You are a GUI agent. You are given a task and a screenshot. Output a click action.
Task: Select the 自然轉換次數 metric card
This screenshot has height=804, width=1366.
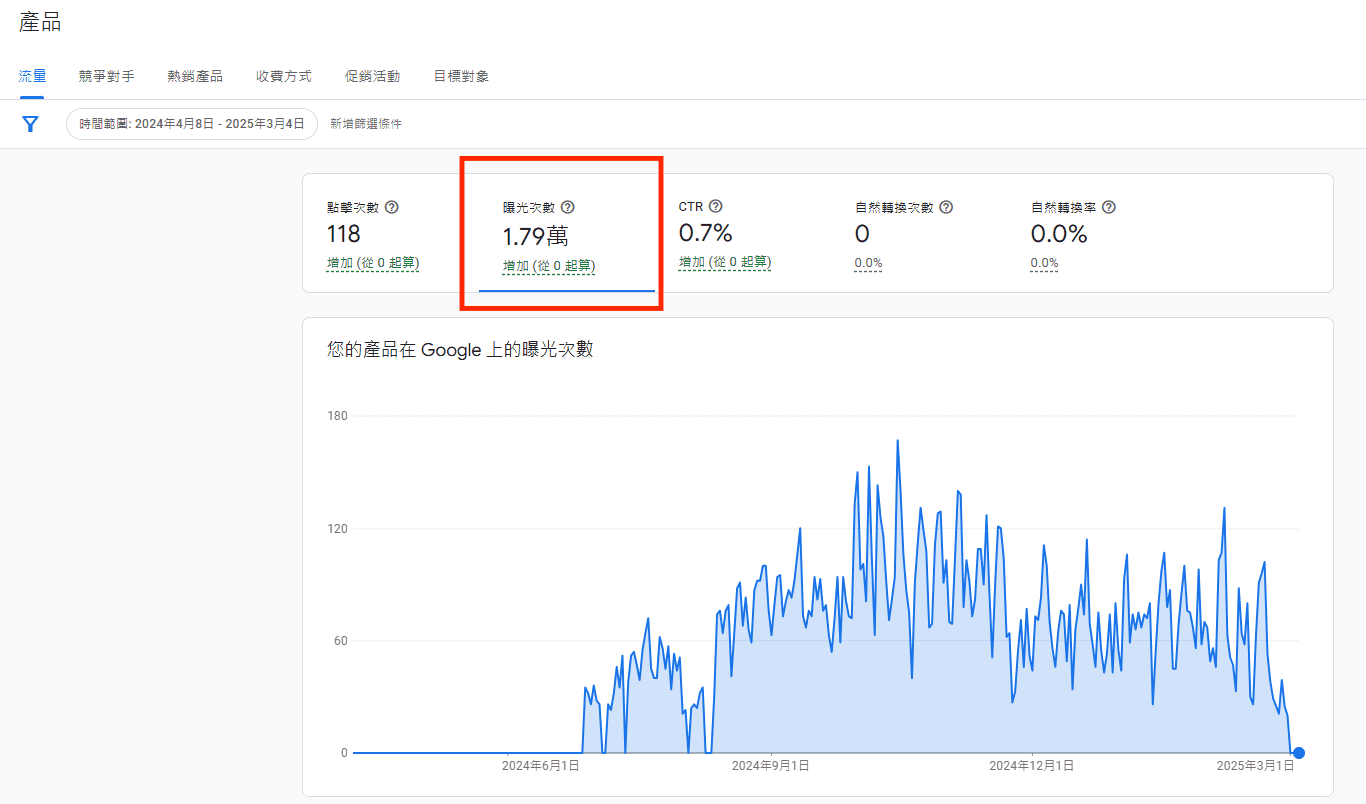pyautogui.click(x=919, y=235)
